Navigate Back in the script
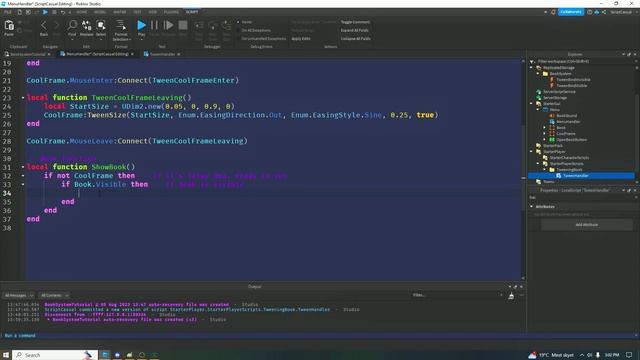The width and height of the screenshot is (640, 360). pos(44,28)
